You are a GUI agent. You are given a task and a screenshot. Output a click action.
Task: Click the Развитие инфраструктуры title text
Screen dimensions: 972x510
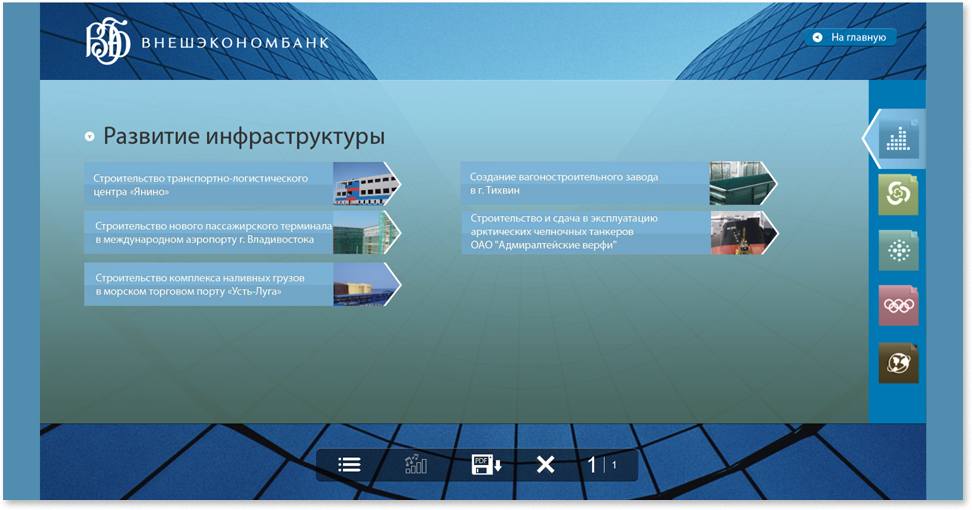click(244, 136)
